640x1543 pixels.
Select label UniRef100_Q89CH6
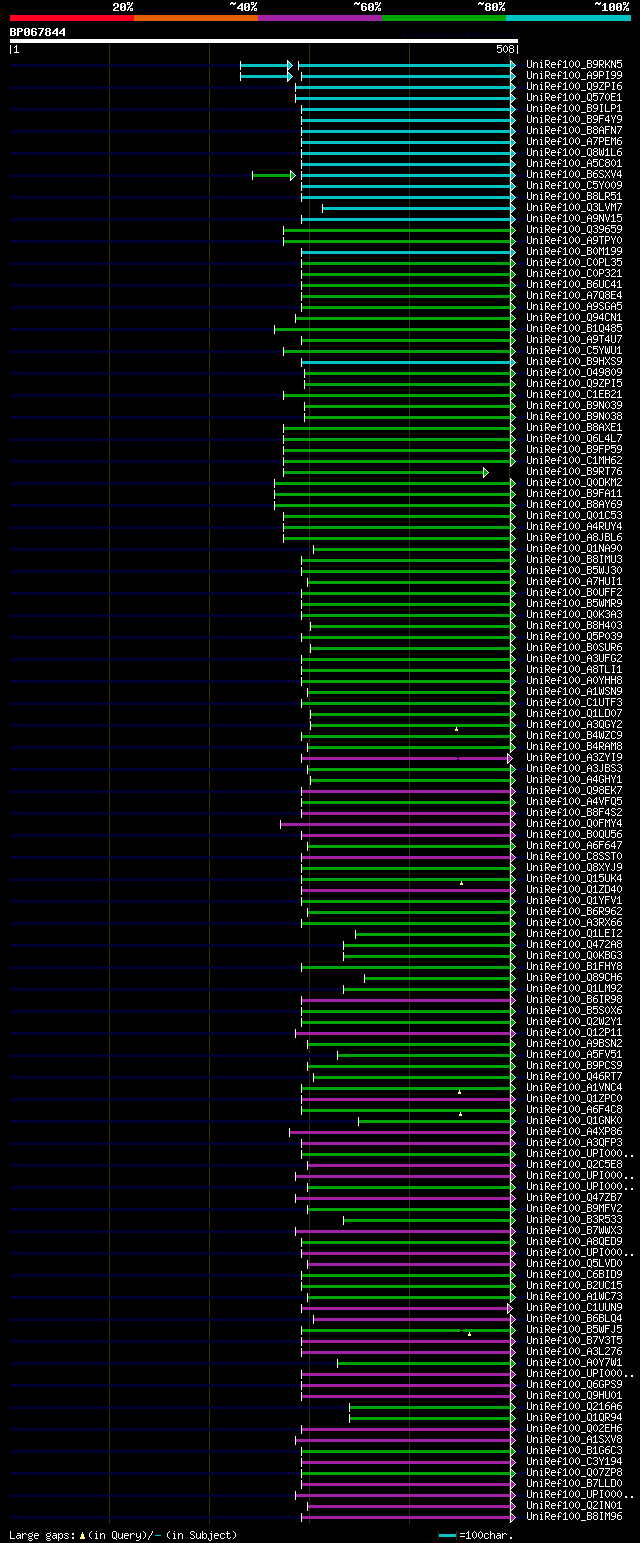[x=574, y=977]
